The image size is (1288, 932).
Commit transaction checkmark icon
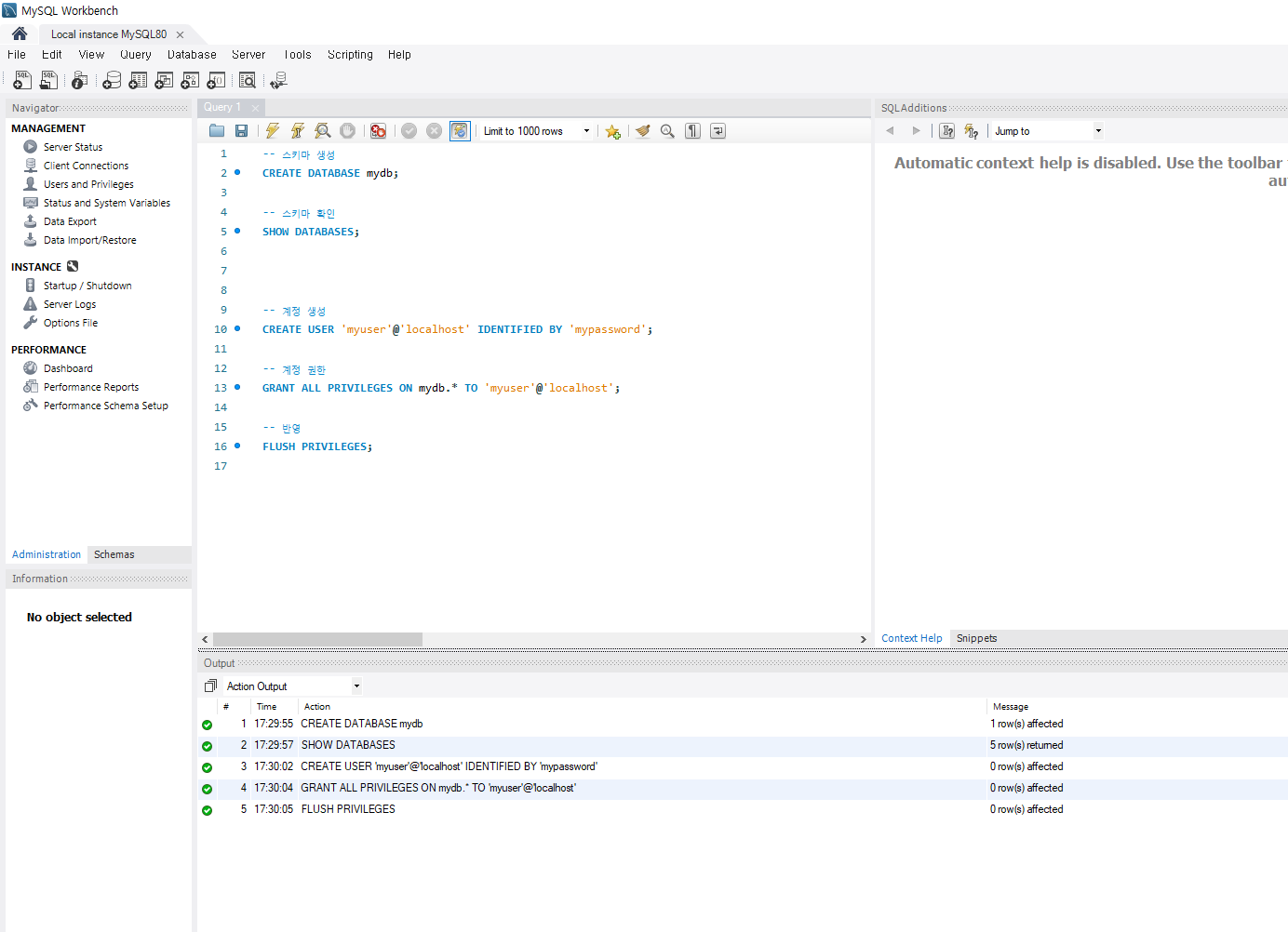(409, 131)
